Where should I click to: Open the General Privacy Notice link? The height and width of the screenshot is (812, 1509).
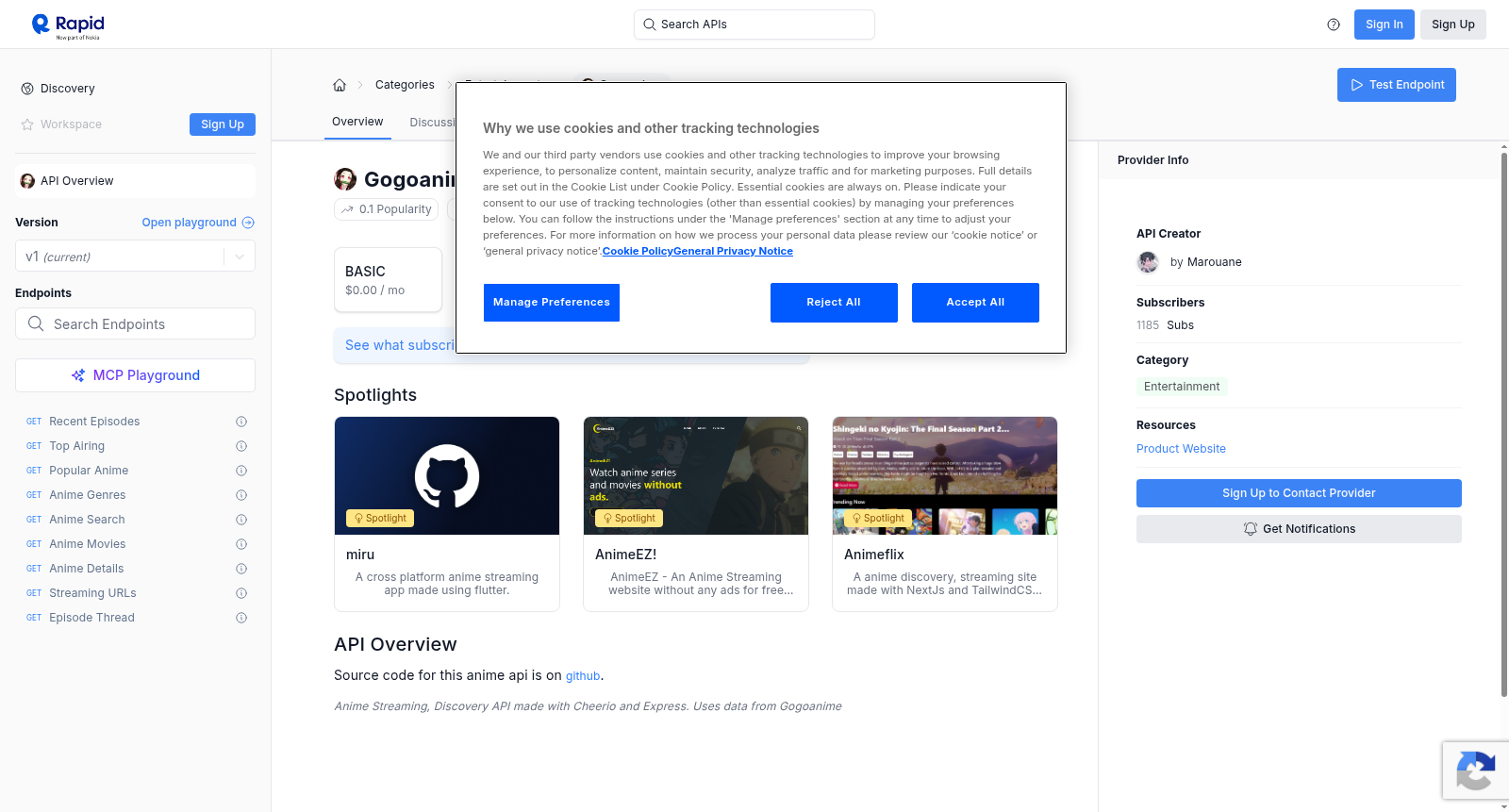click(x=734, y=252)
